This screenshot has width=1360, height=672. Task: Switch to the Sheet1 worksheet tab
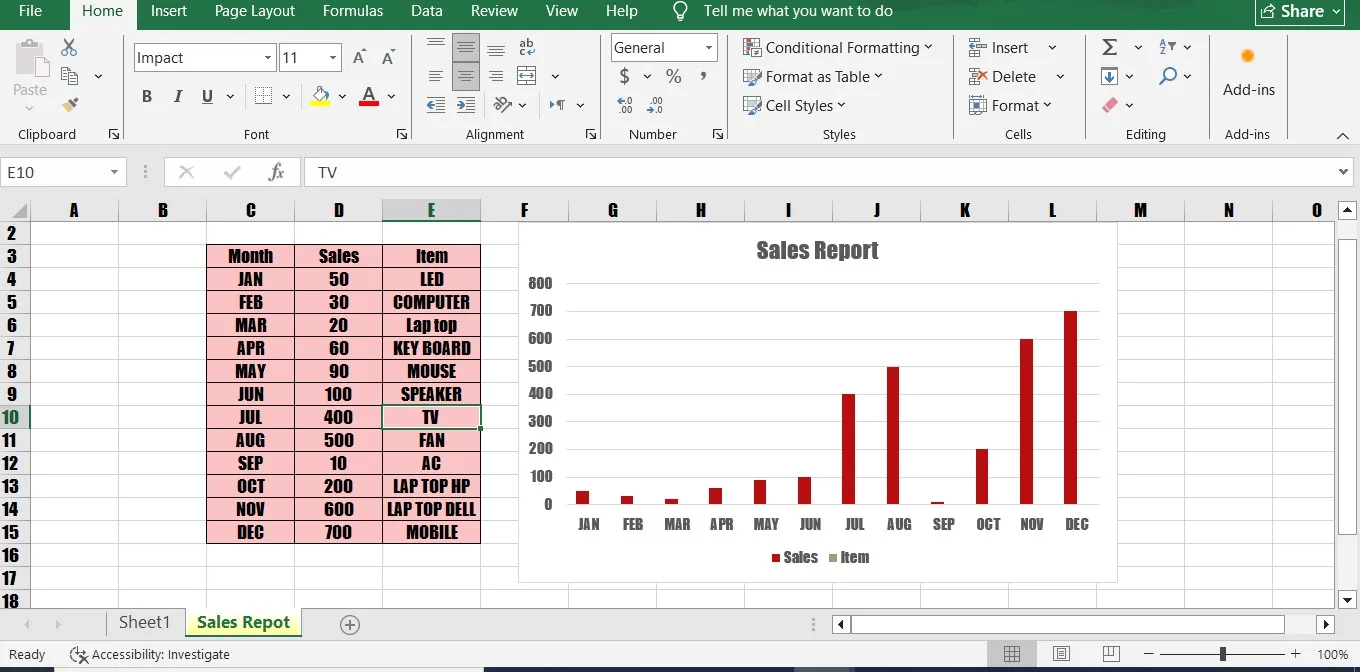point(145,622)
